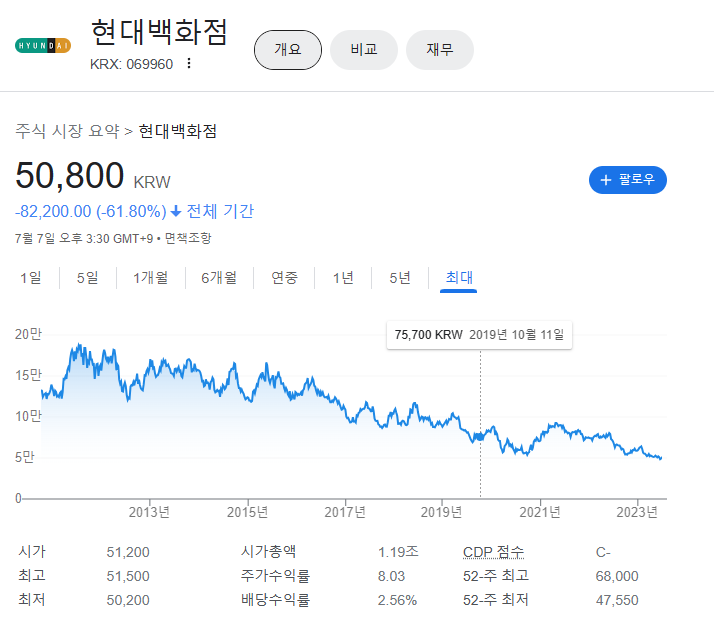
Task: Select the 연중 year-to-date range
Action: [x=284, y=277]
